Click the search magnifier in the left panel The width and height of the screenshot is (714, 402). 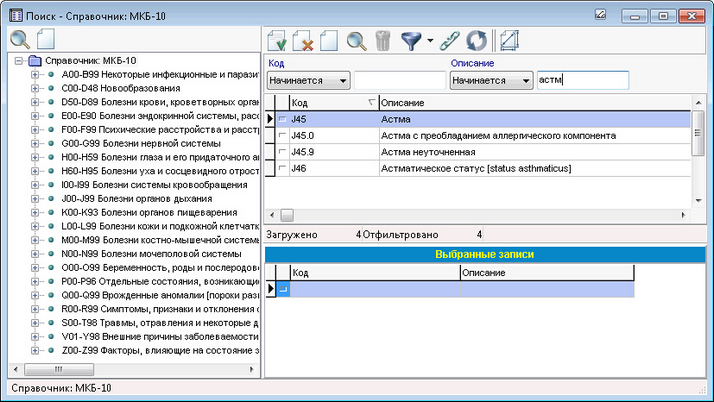pyautogui.click(x=20, y=39)
